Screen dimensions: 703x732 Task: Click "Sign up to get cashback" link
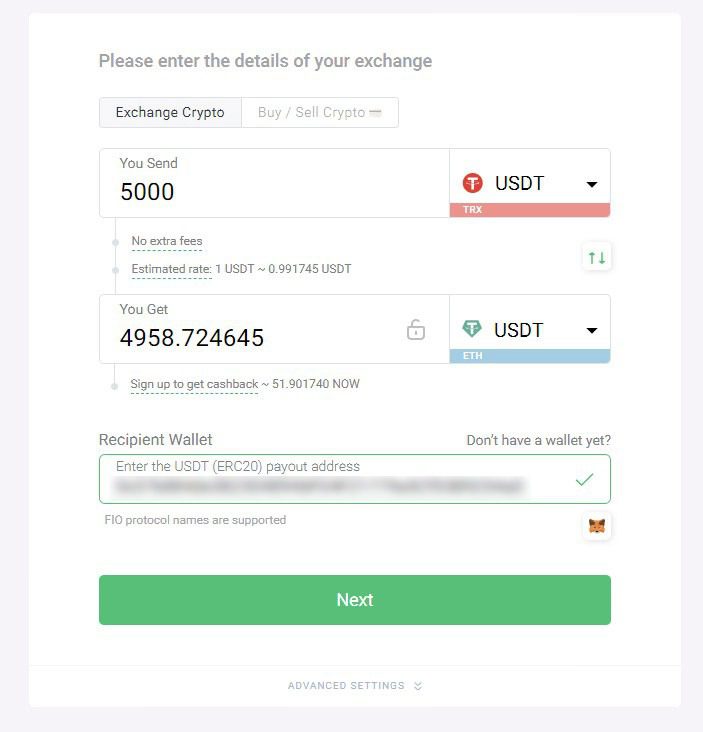click(x=194, y=384)
